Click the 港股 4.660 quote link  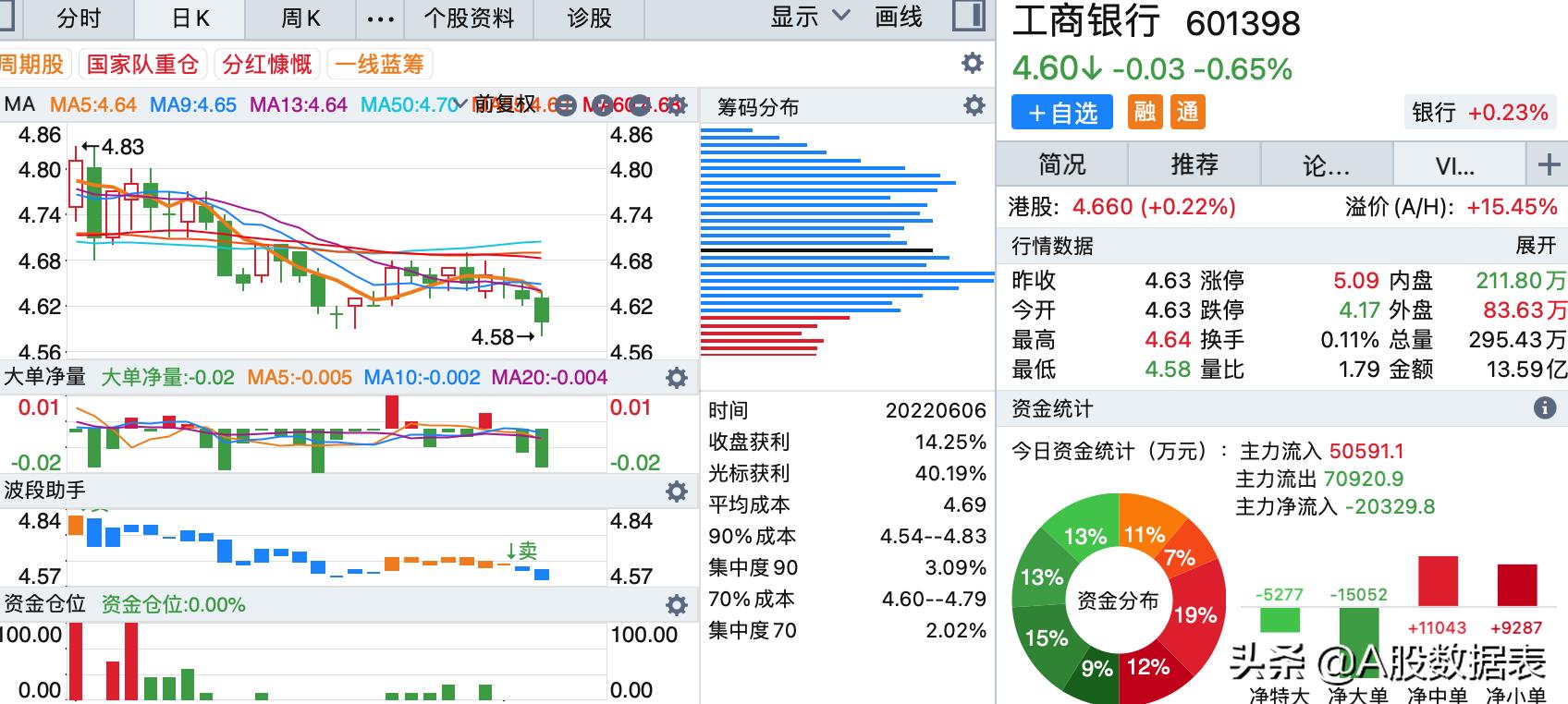tap(1121, 206)
